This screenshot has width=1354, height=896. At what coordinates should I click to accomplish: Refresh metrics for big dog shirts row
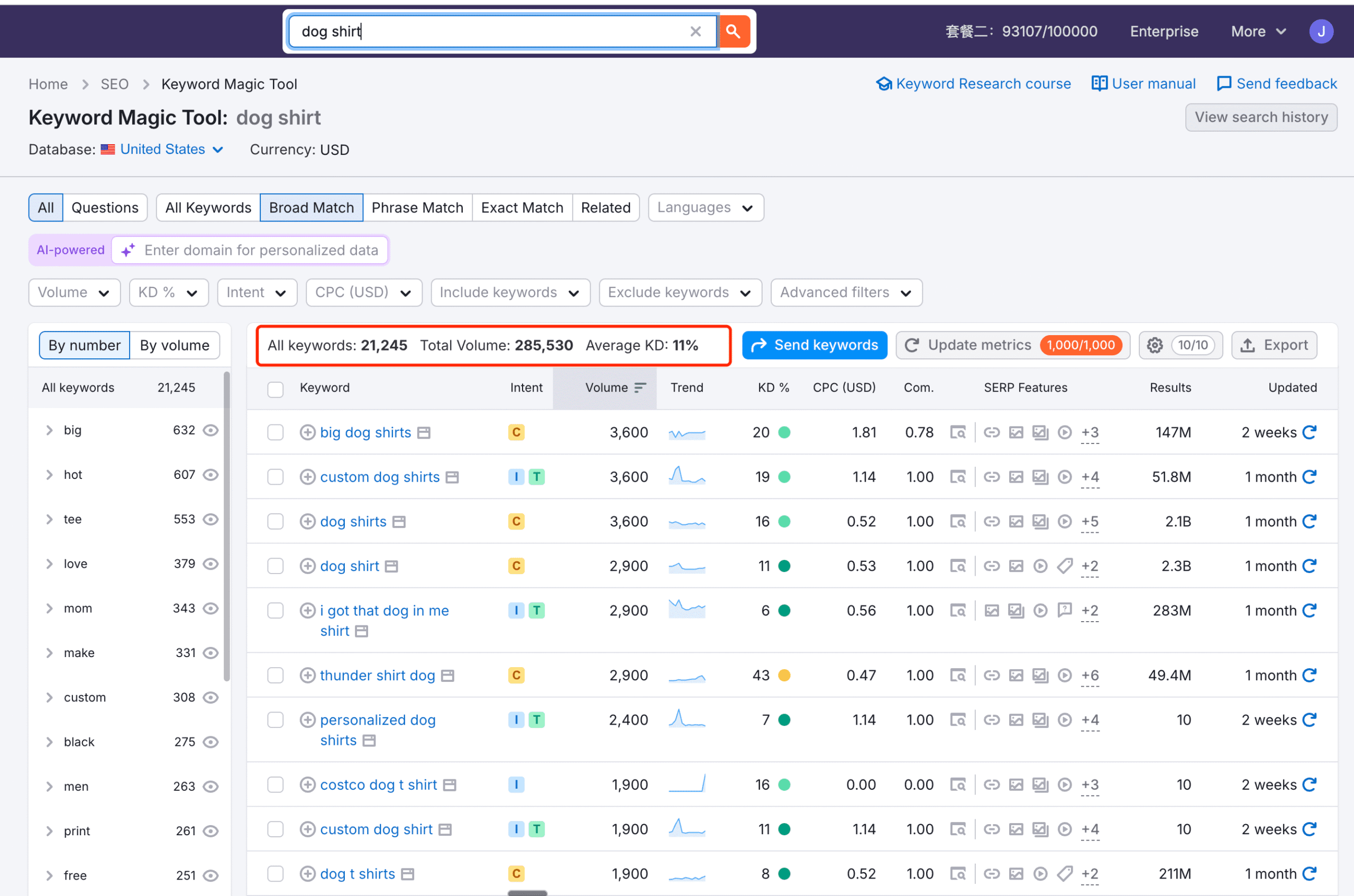click(x=1310, y=432)
